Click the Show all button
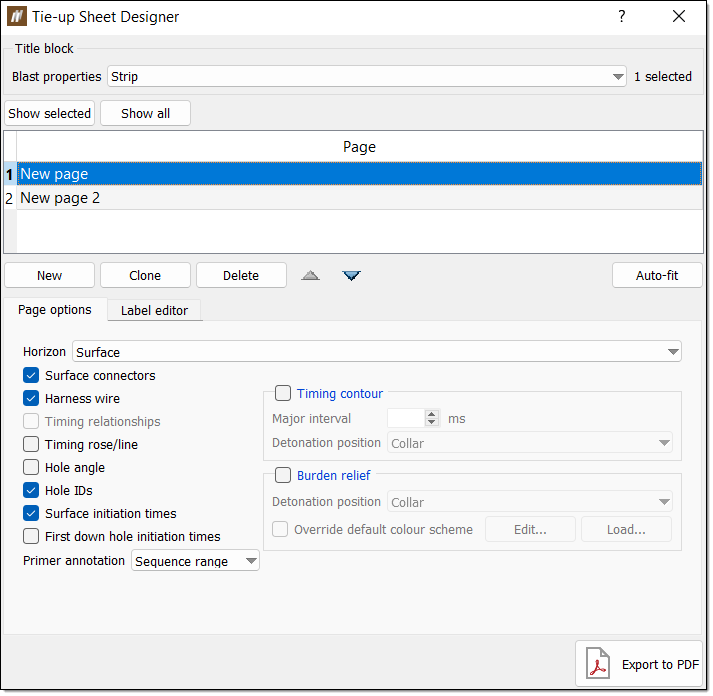Image resolution: width=713 pixels, height=696 pixels. coord(146,114)
